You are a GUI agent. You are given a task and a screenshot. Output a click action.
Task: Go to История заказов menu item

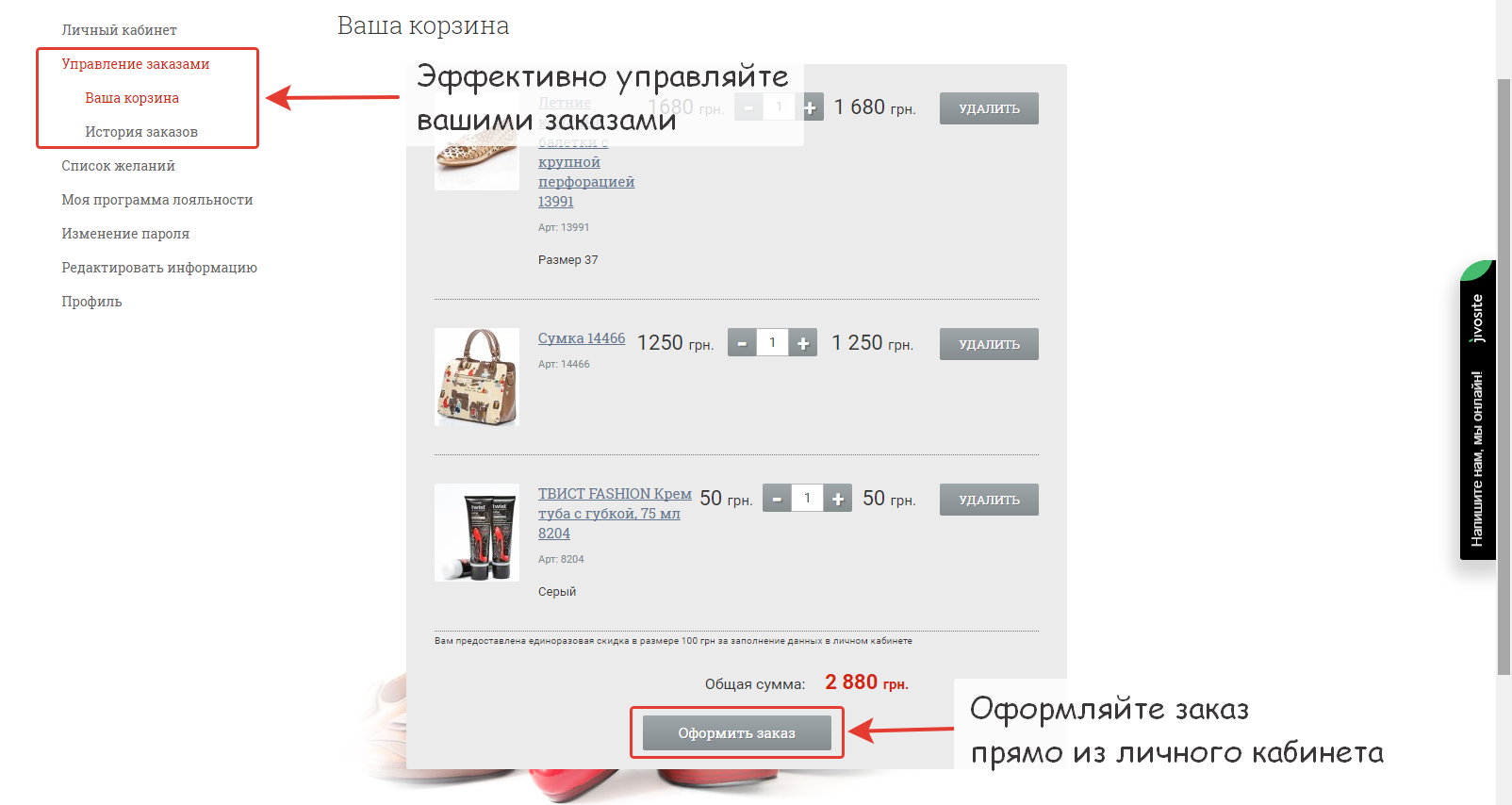141,132
